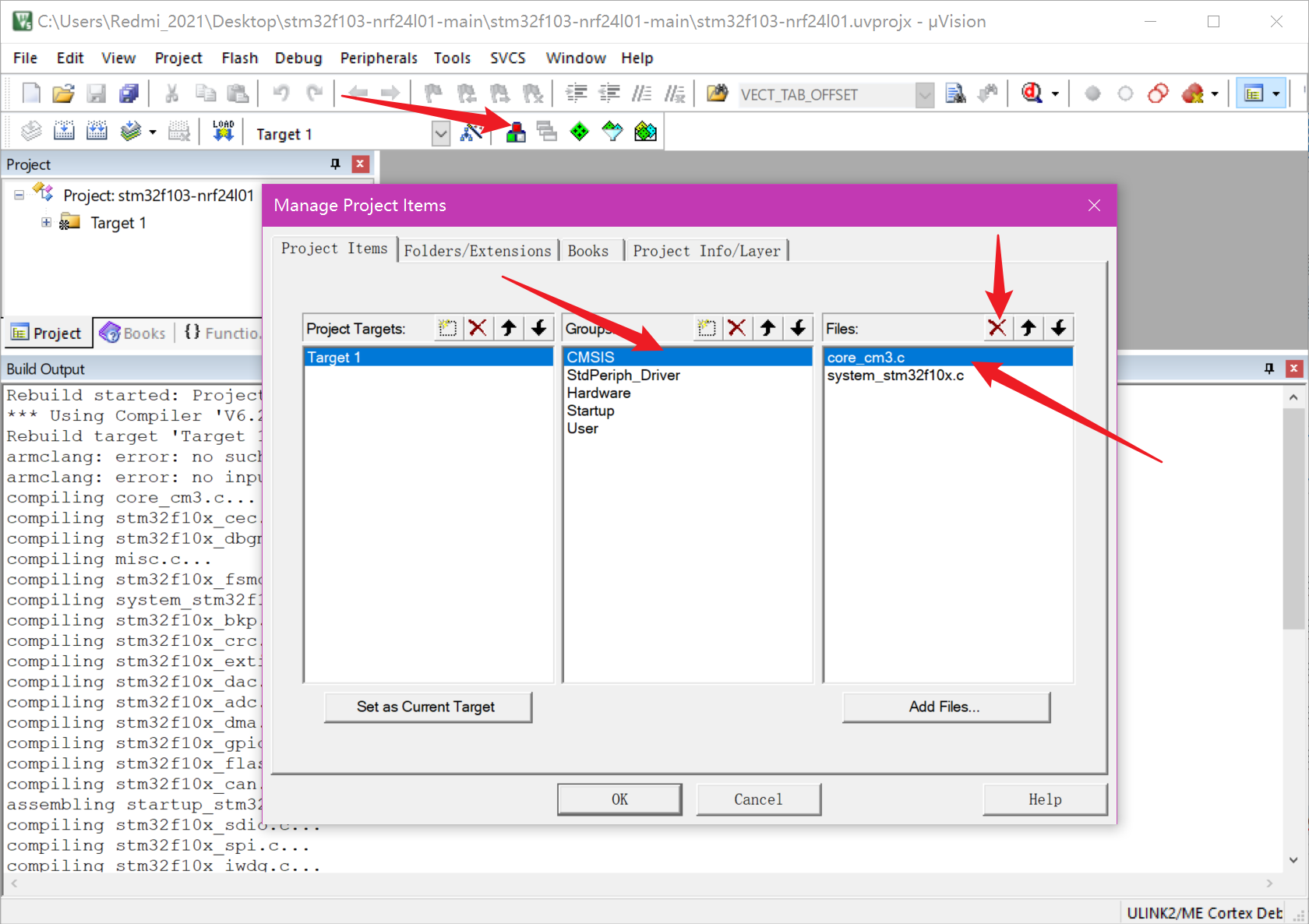The image size is (1309, 924).
Task: Click the Batch Build icon
Action: [130, 131]
